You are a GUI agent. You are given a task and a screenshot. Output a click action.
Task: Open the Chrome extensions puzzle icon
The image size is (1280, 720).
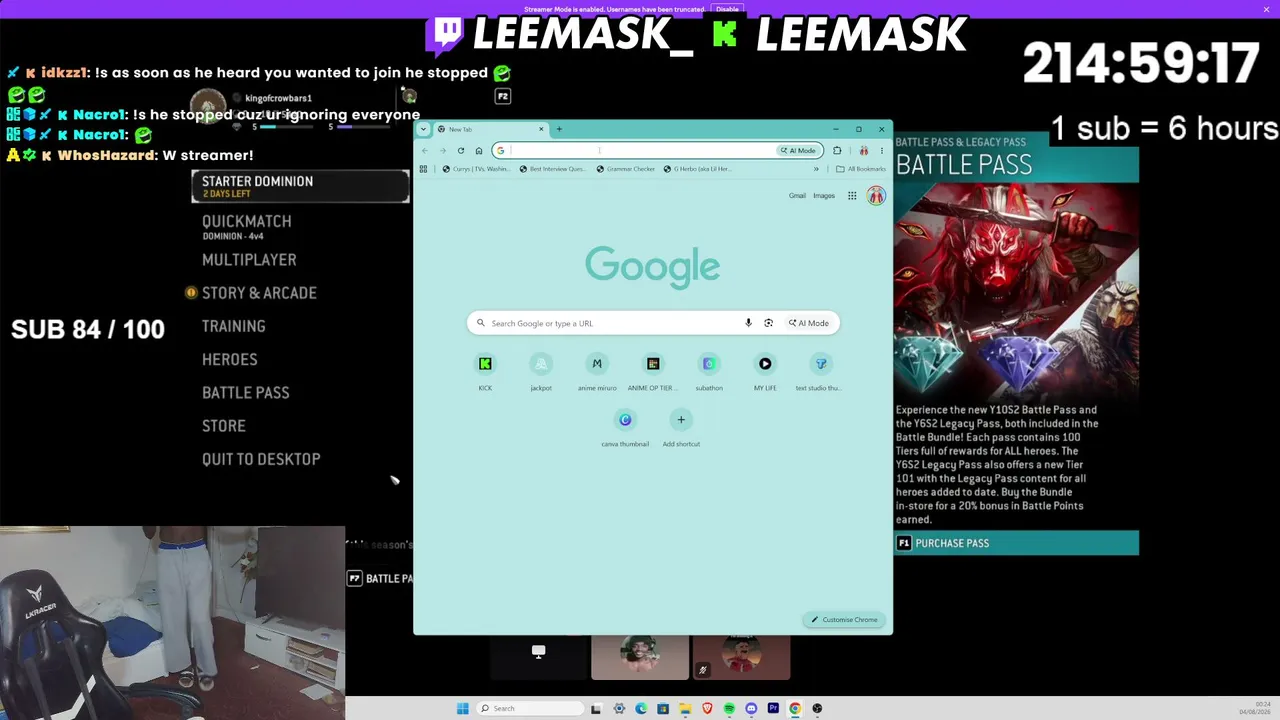pyautogui.click(x=837, y=151)
